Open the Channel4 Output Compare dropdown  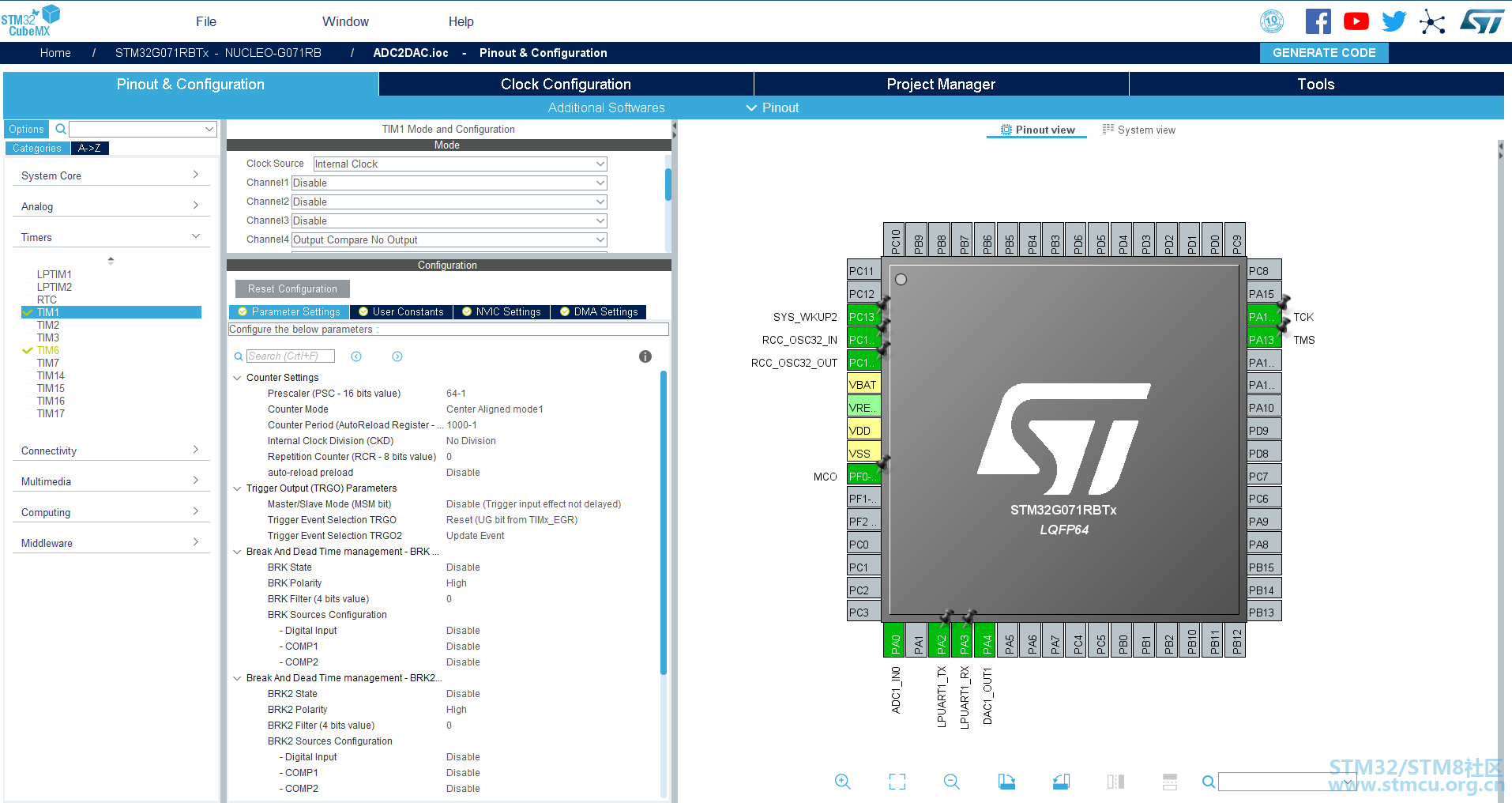(x=449, y=239)
